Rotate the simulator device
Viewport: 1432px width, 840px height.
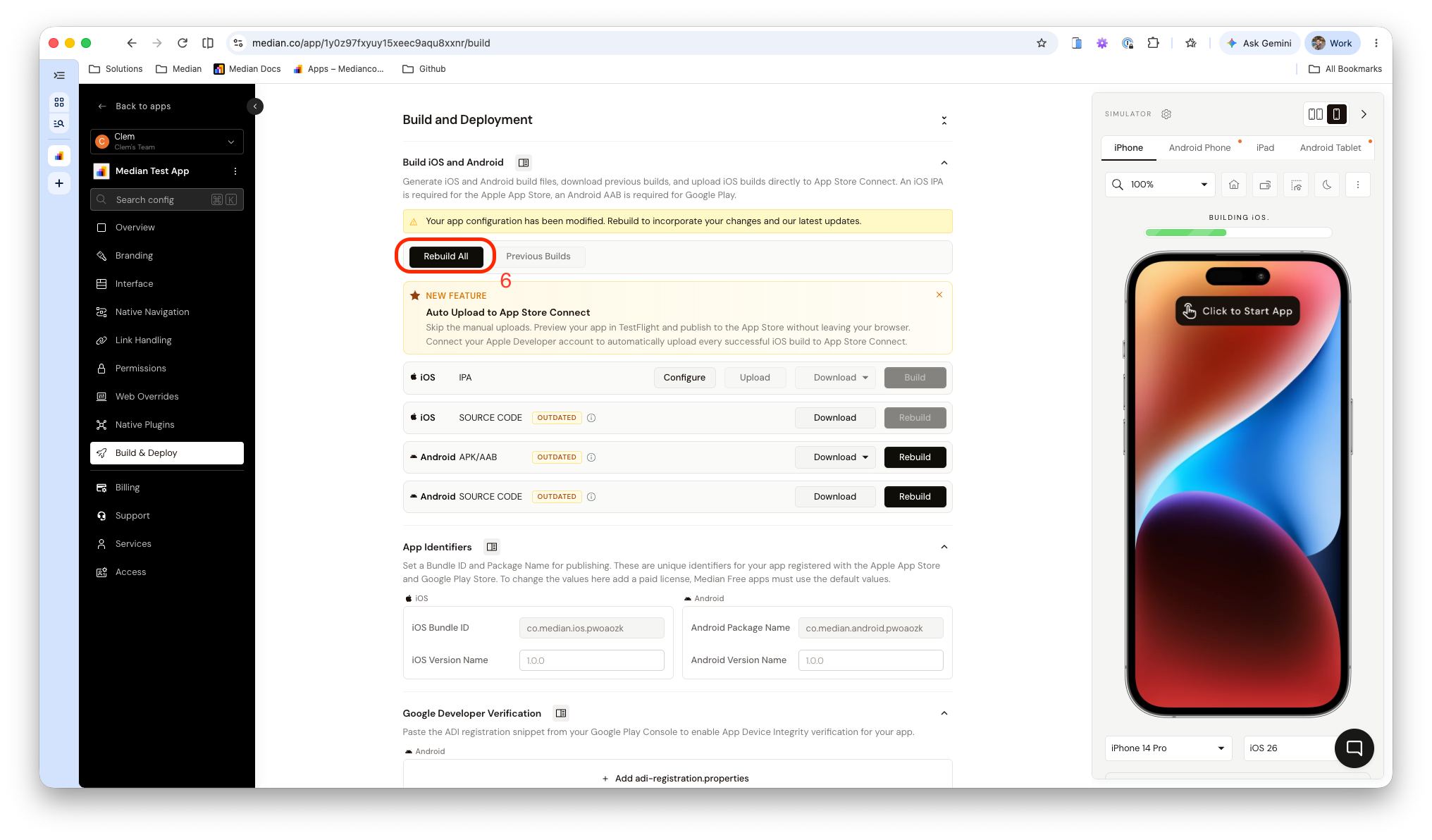[x=1265, y=185]
